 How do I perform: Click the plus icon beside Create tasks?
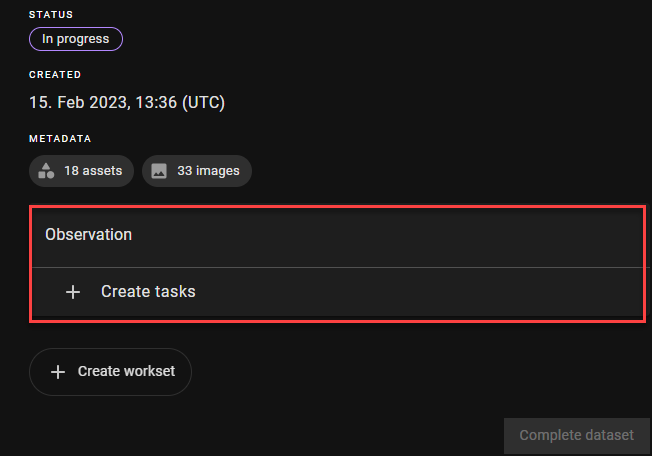point(72,292)
